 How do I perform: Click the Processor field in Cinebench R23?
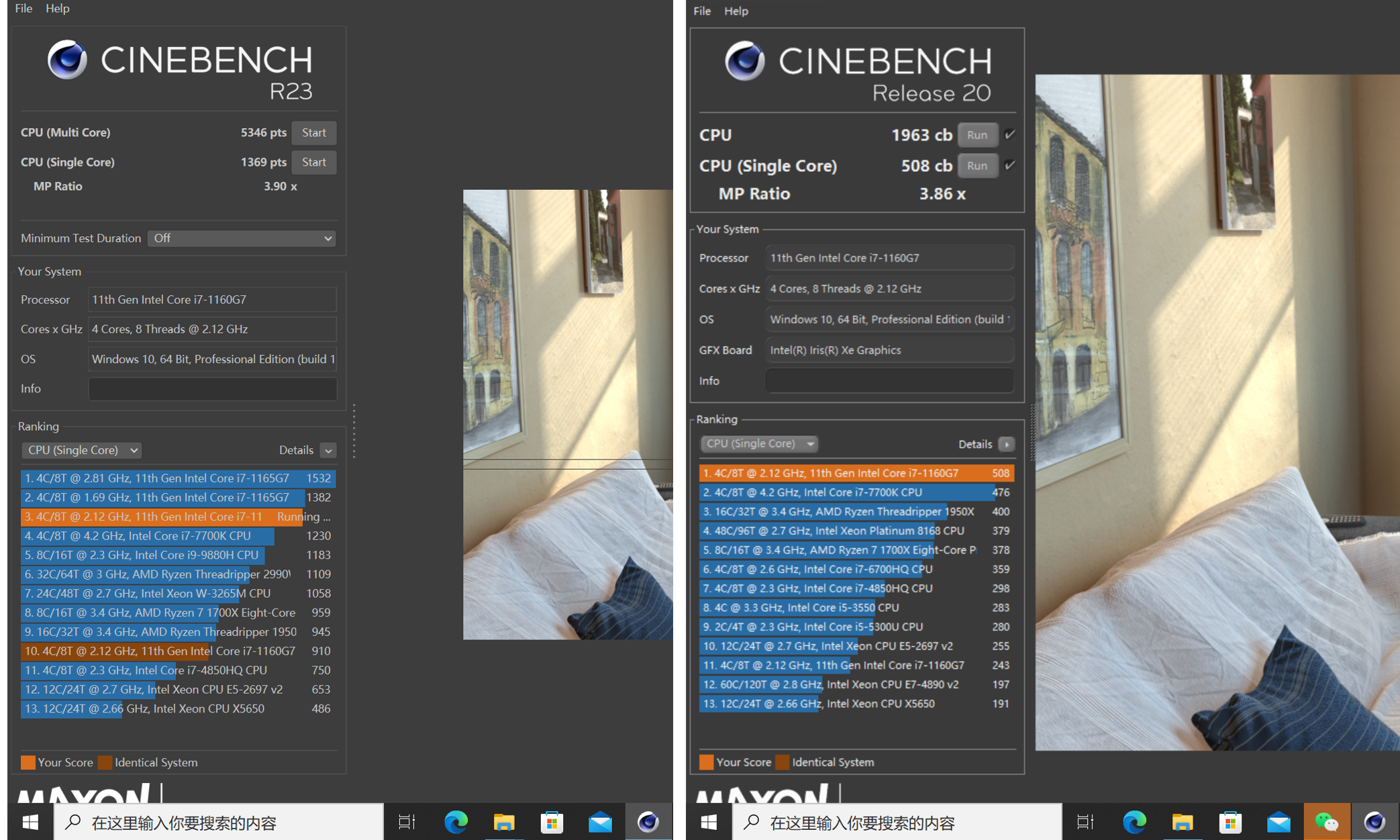point(212,300)
